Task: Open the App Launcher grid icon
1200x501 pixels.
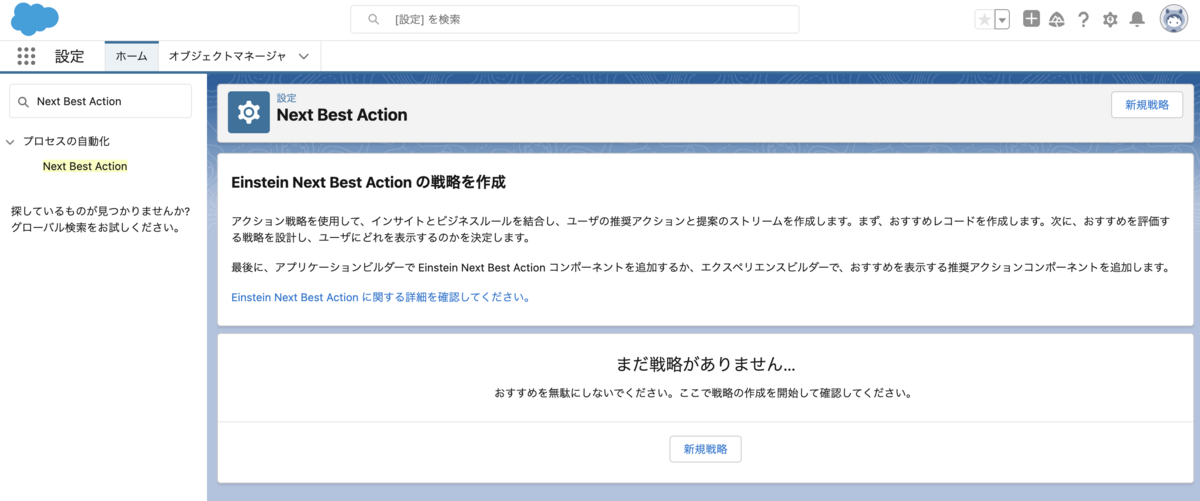Action: (27, 56)
